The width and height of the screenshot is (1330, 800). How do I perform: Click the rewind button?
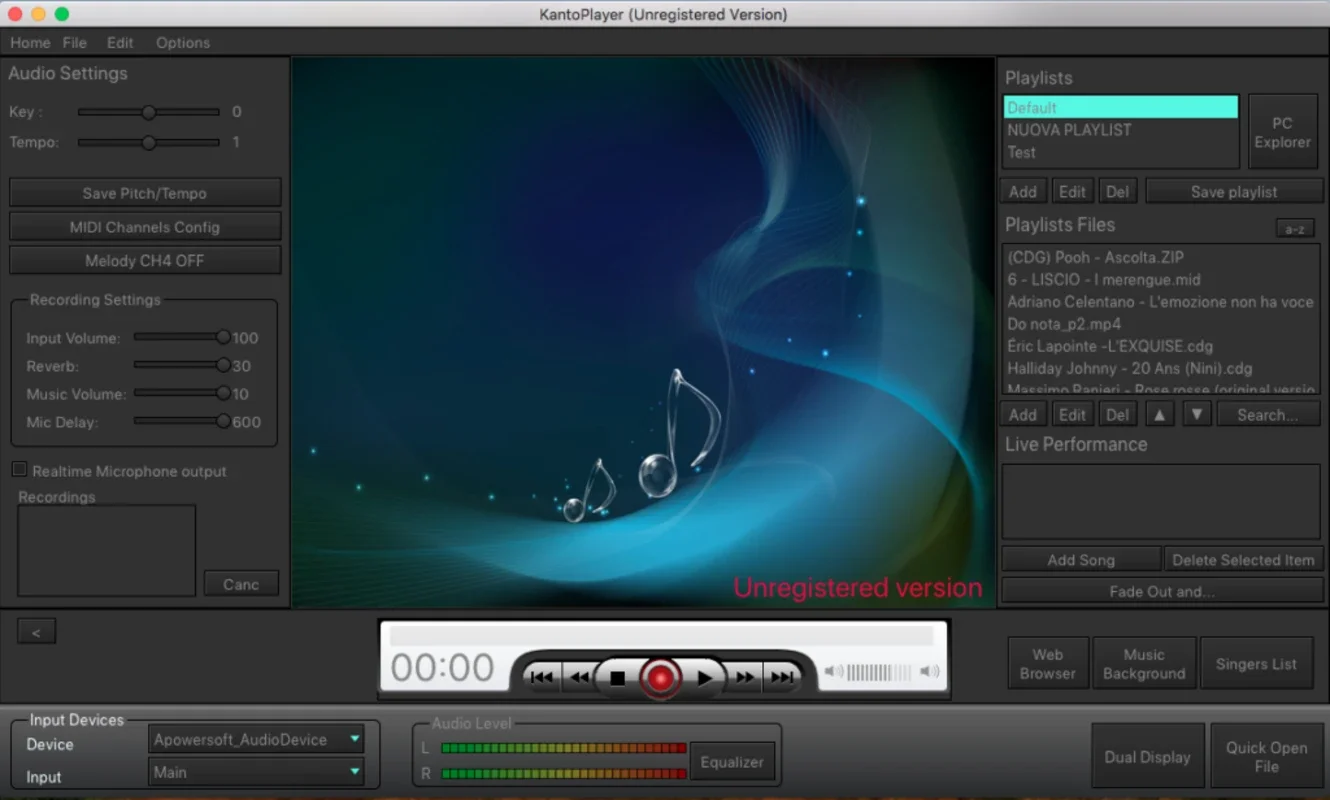point(579,678)
